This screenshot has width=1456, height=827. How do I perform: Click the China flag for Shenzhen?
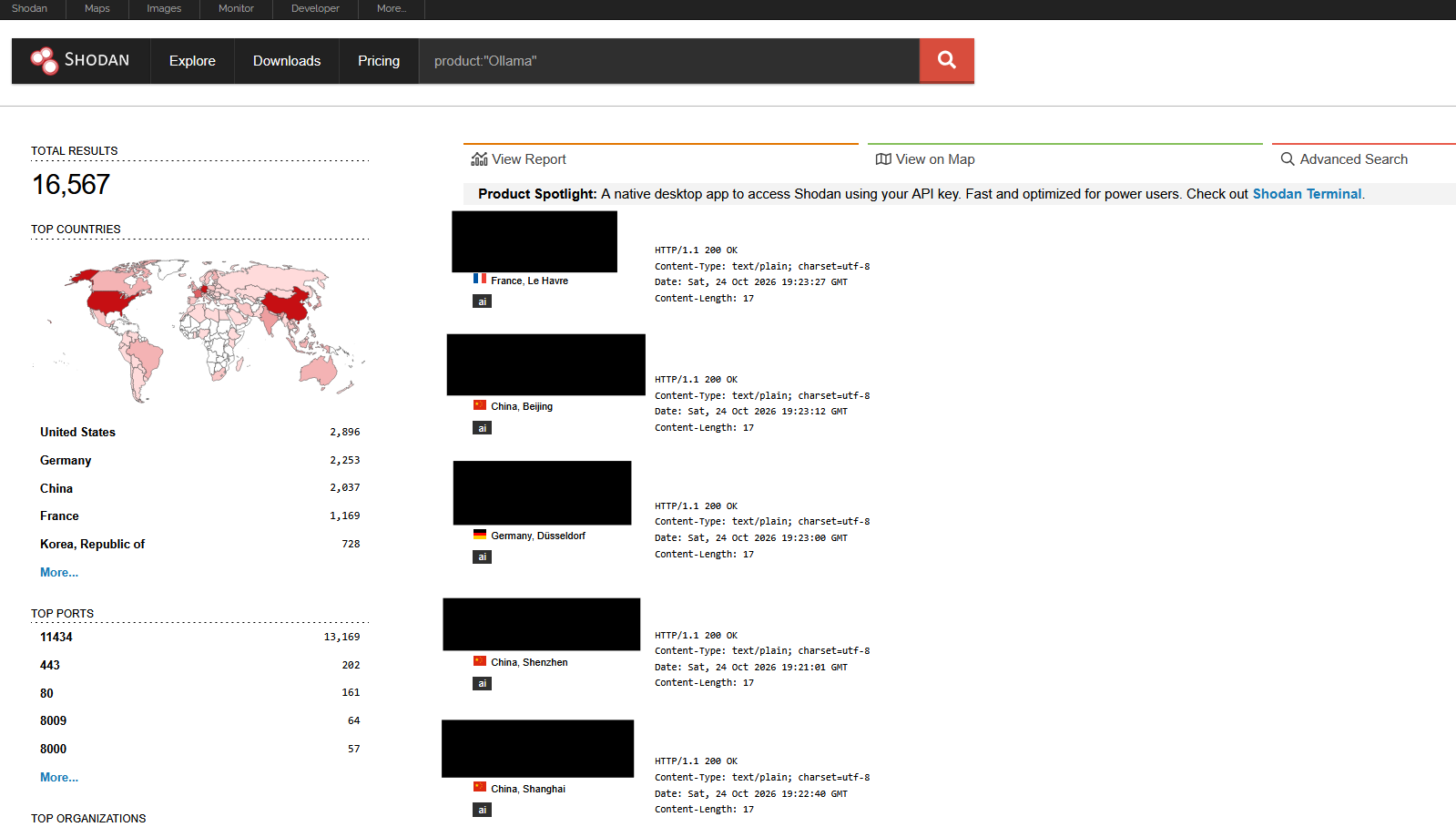click(480, 661)
